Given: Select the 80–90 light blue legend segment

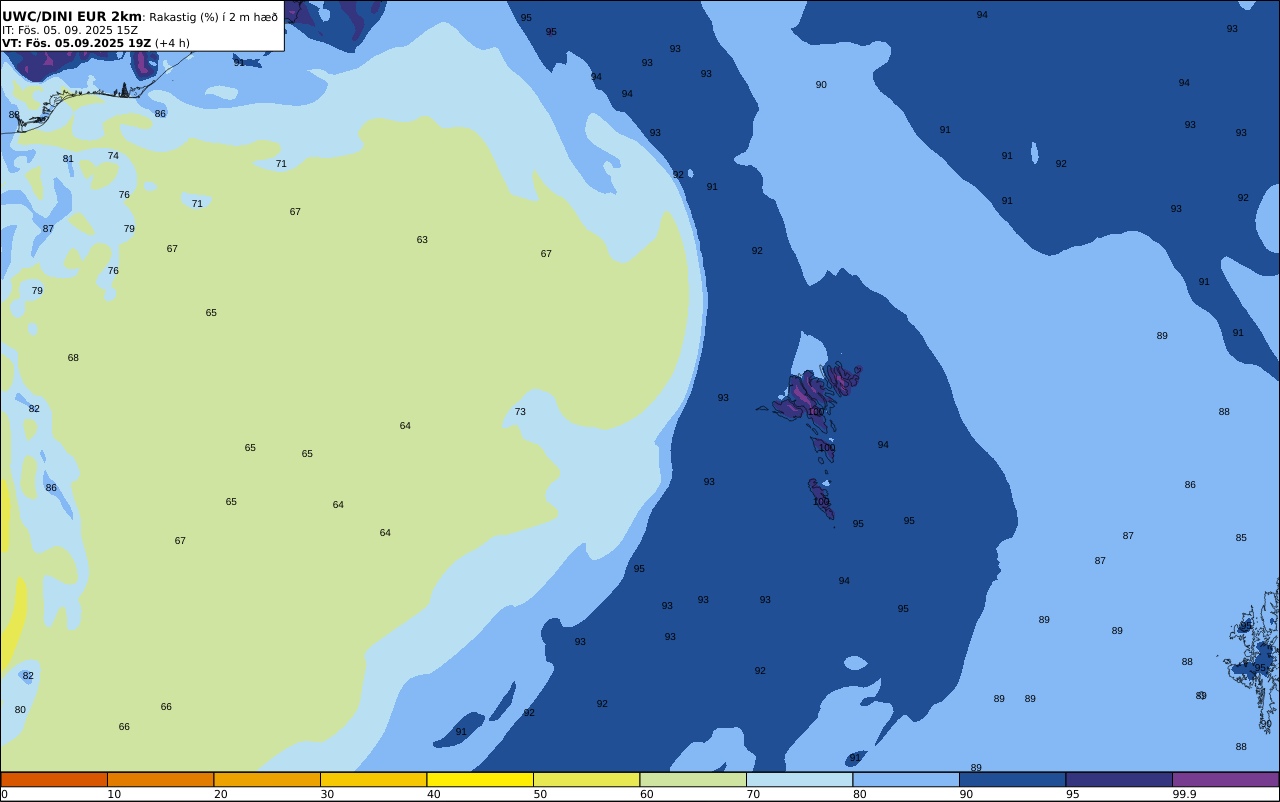Looking at the screenshot, I should [906, 779].
